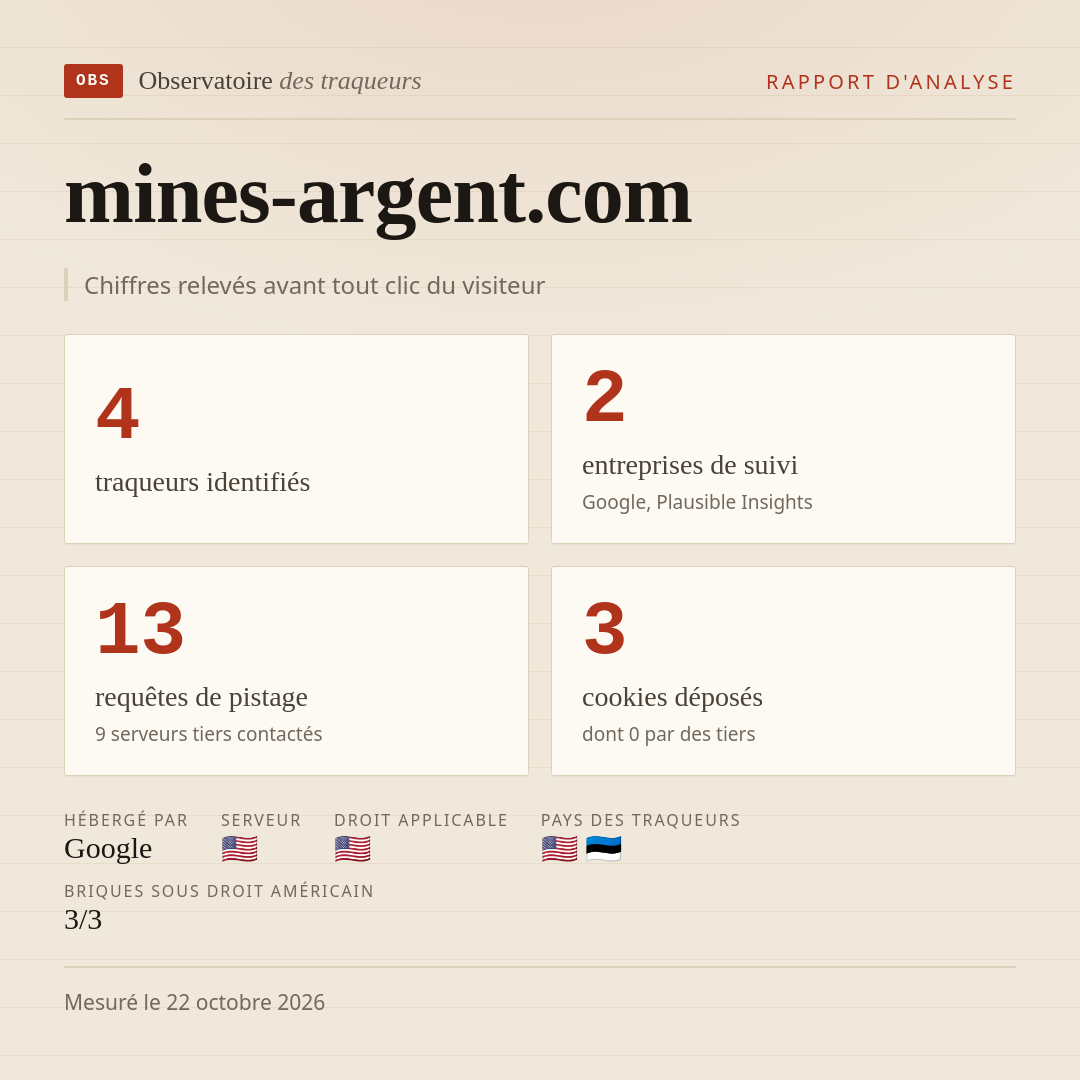1080x1080 pixels.
Task: Click the 9 serveurs tiers contactés text
Action: pos(209,734)
